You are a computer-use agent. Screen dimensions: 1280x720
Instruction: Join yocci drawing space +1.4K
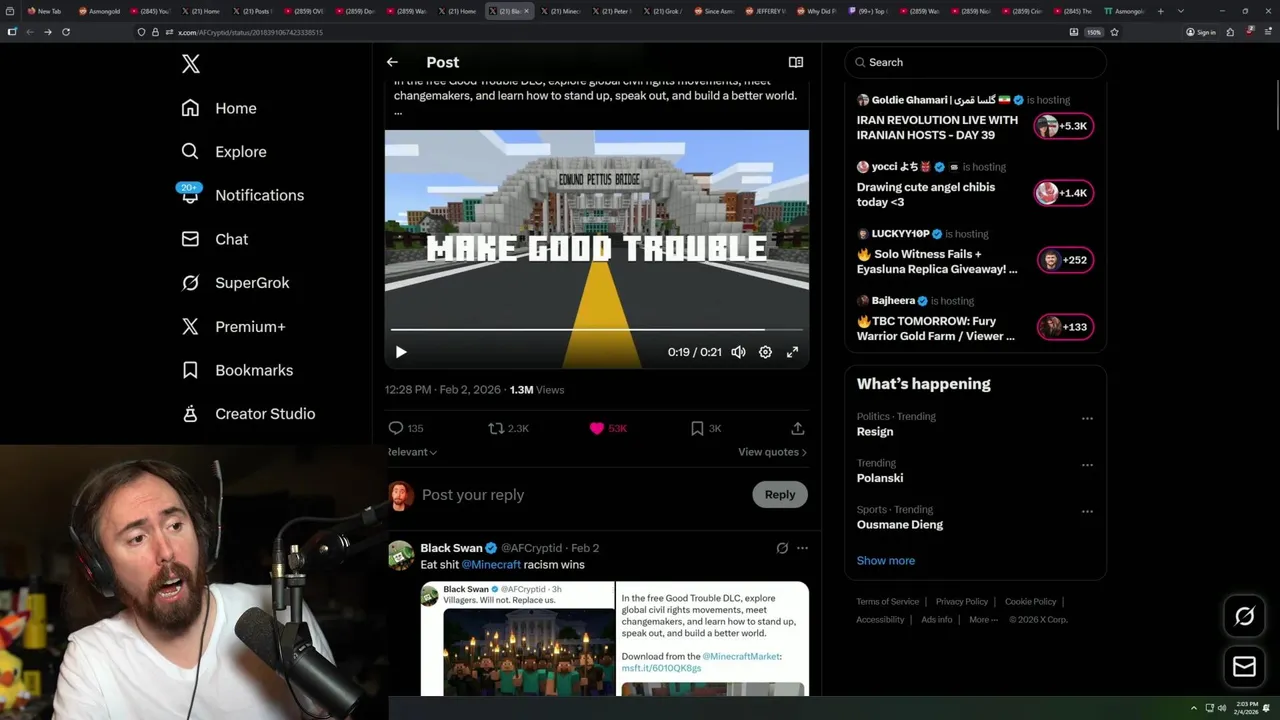click(1064, 193)
